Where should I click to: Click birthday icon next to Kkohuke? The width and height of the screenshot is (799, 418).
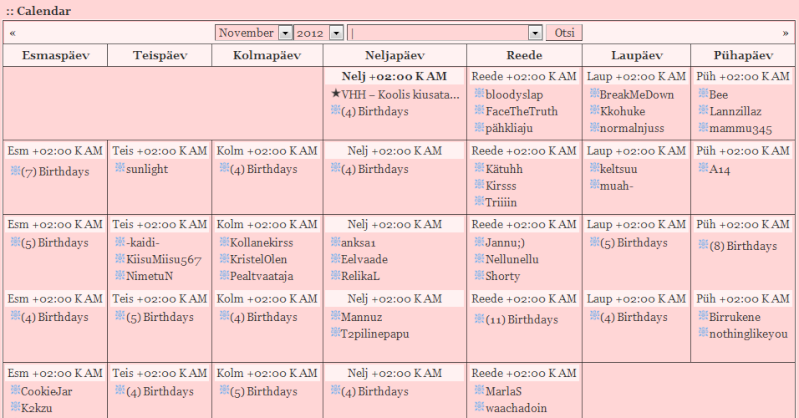[x=594, y=110]
